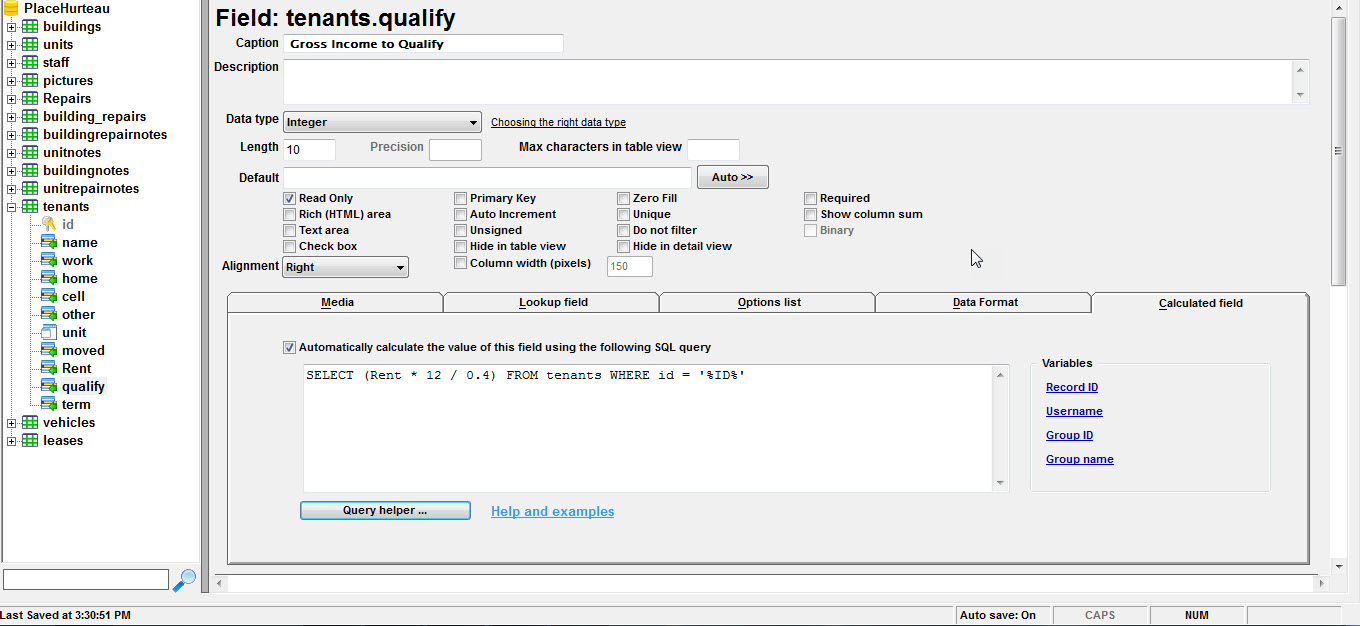Click the Length input field

(x=310, y=150)
